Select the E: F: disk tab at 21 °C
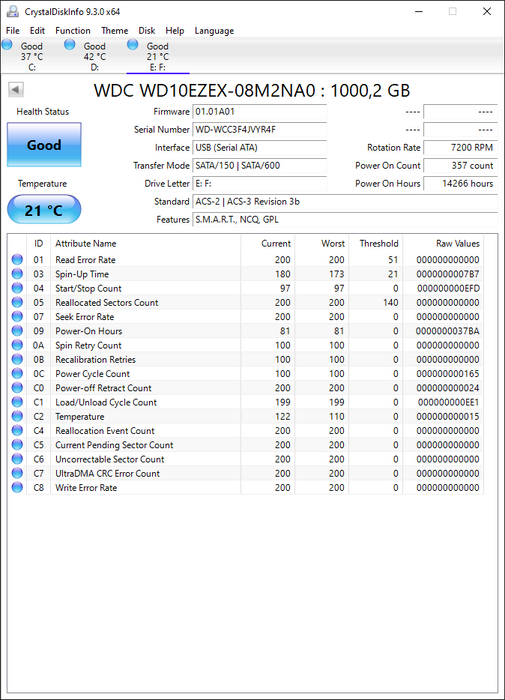The width and height of the screenshot is (505, 700). (x=158, y=56)
